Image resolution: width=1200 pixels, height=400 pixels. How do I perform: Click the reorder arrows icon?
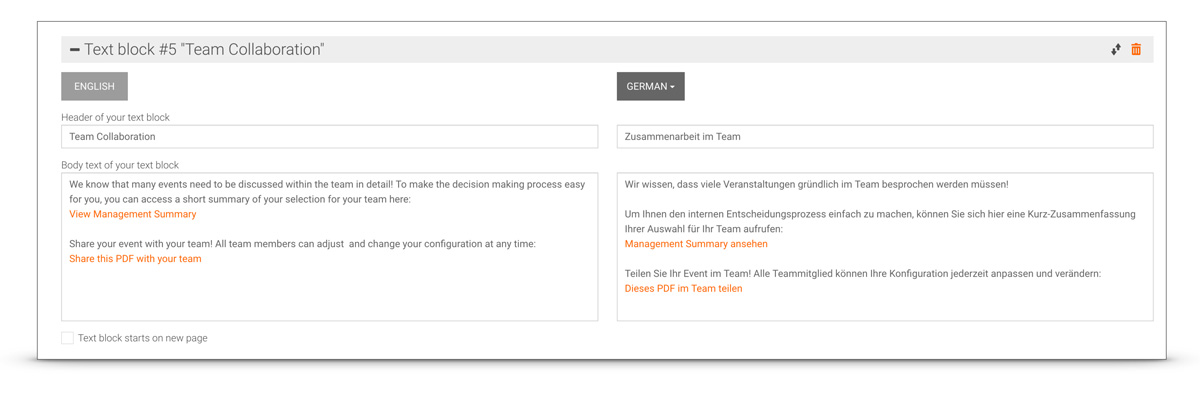(1115, 50)
